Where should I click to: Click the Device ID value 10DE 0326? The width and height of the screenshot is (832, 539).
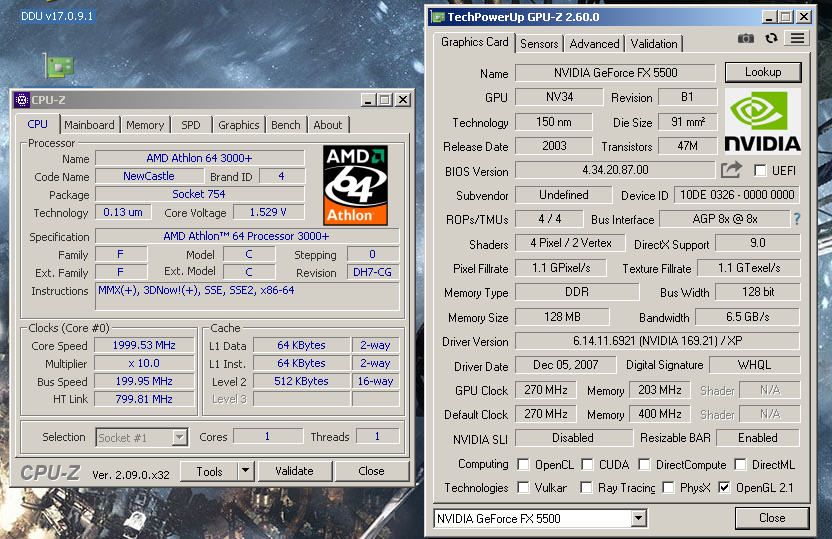click(x=737, y=195)
